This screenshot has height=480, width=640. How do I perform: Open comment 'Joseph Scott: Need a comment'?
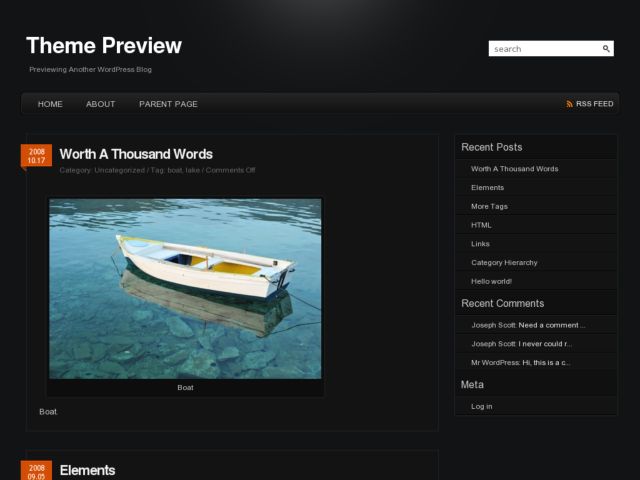[528, 325]
